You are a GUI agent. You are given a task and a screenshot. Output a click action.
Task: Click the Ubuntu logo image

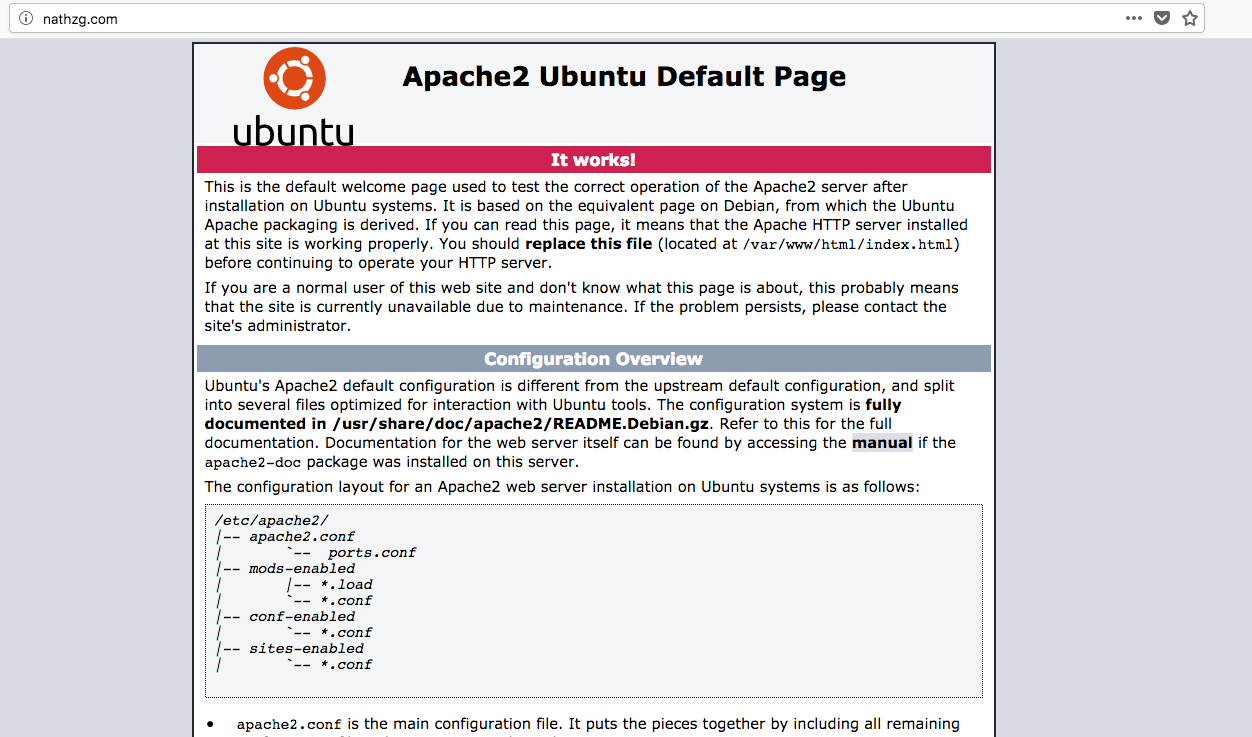point(294,97)
